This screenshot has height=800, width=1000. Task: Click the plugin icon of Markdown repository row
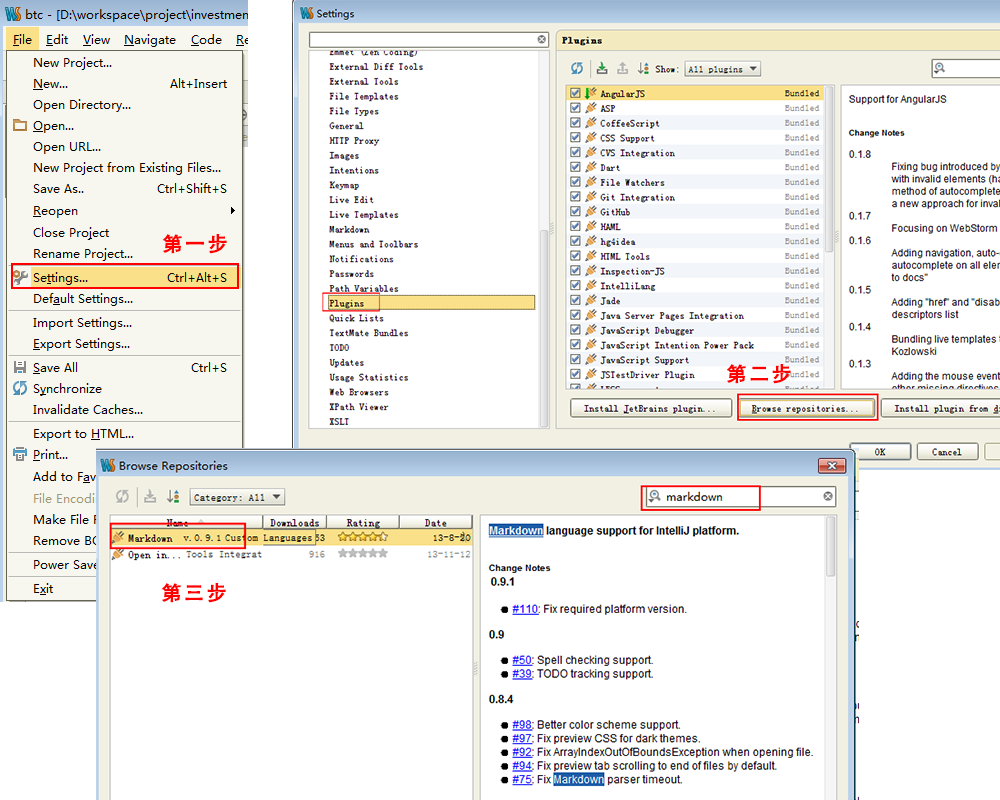tap(119, 538)
